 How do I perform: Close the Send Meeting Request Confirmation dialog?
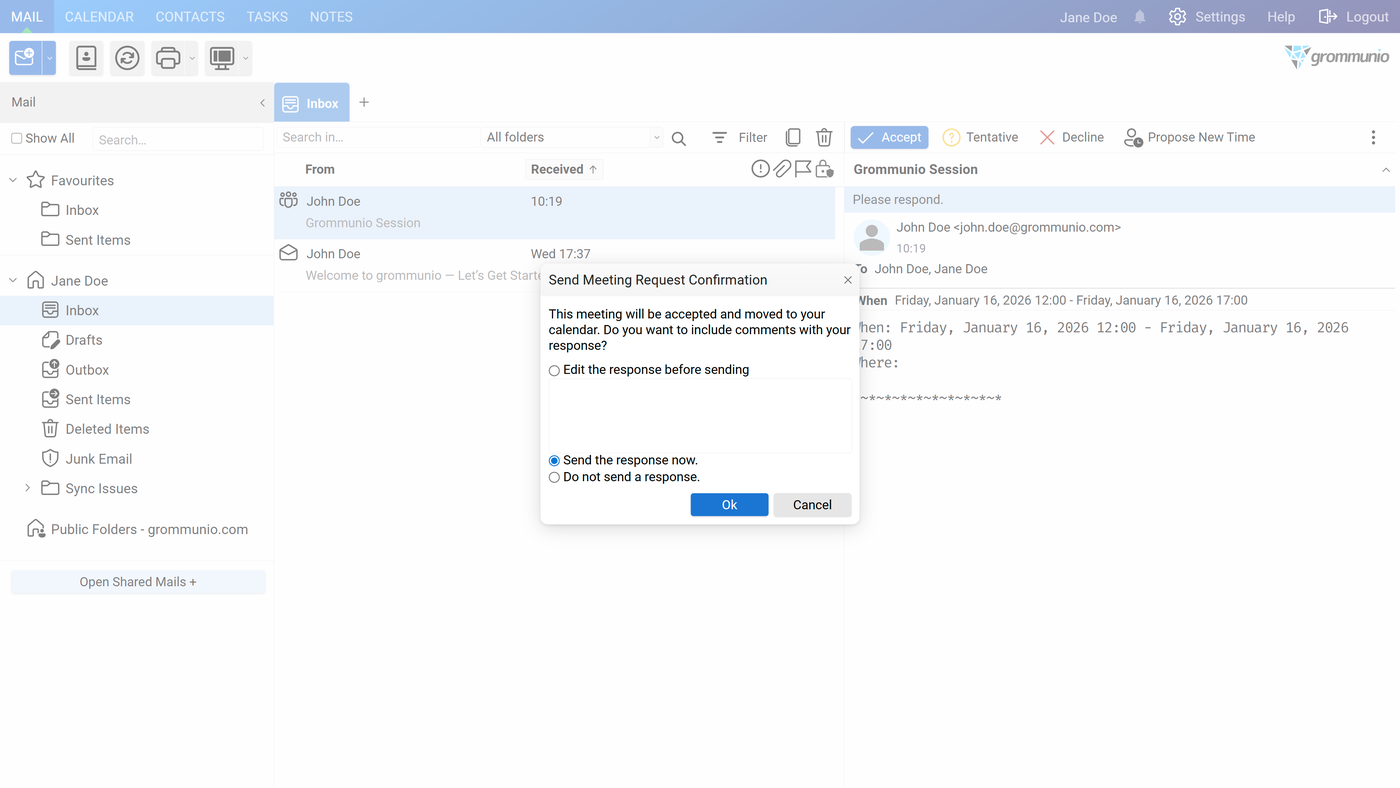(848, 280)
